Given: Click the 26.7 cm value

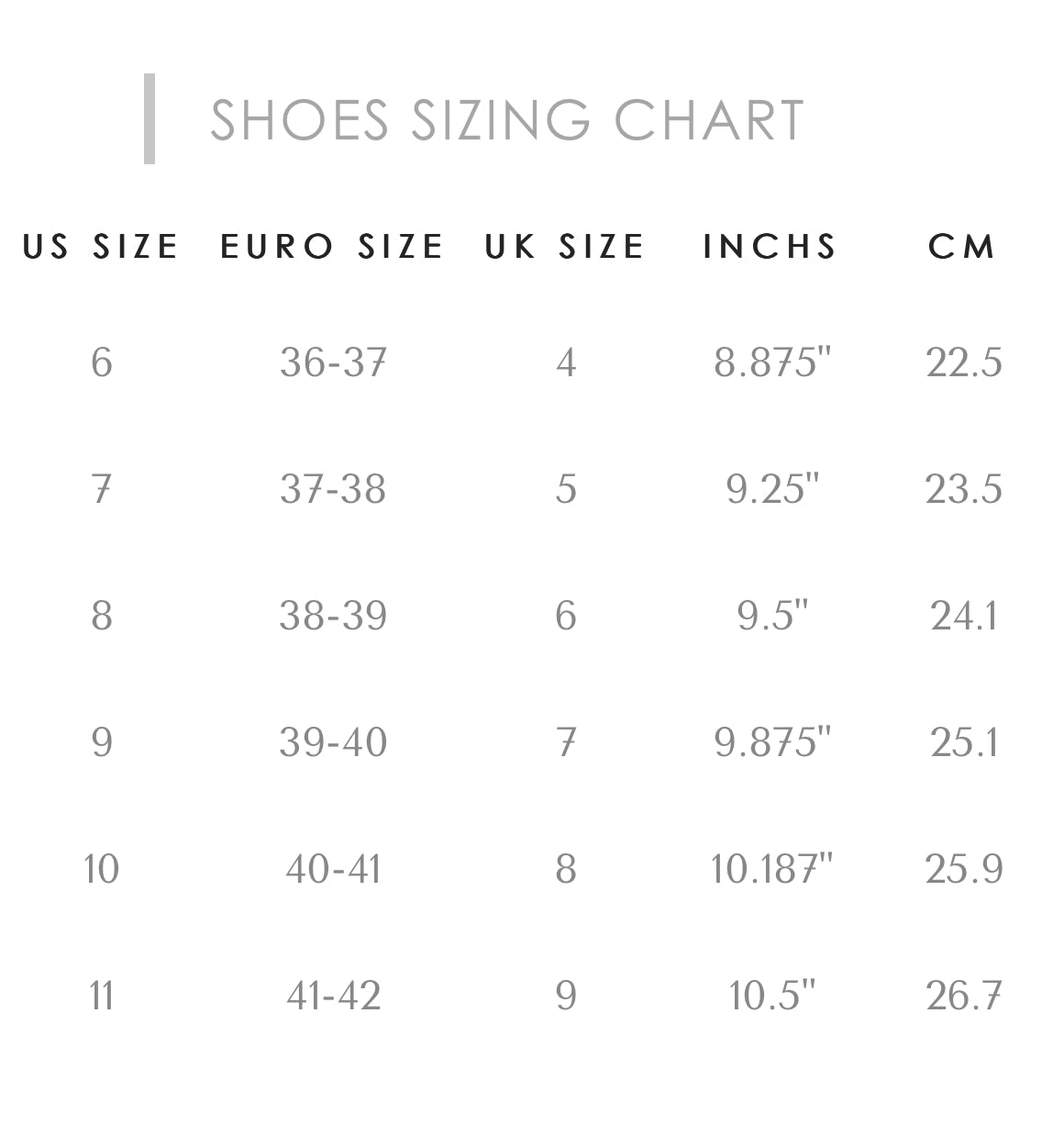Looking at the screenshot, I should click(x=963, y=996).
